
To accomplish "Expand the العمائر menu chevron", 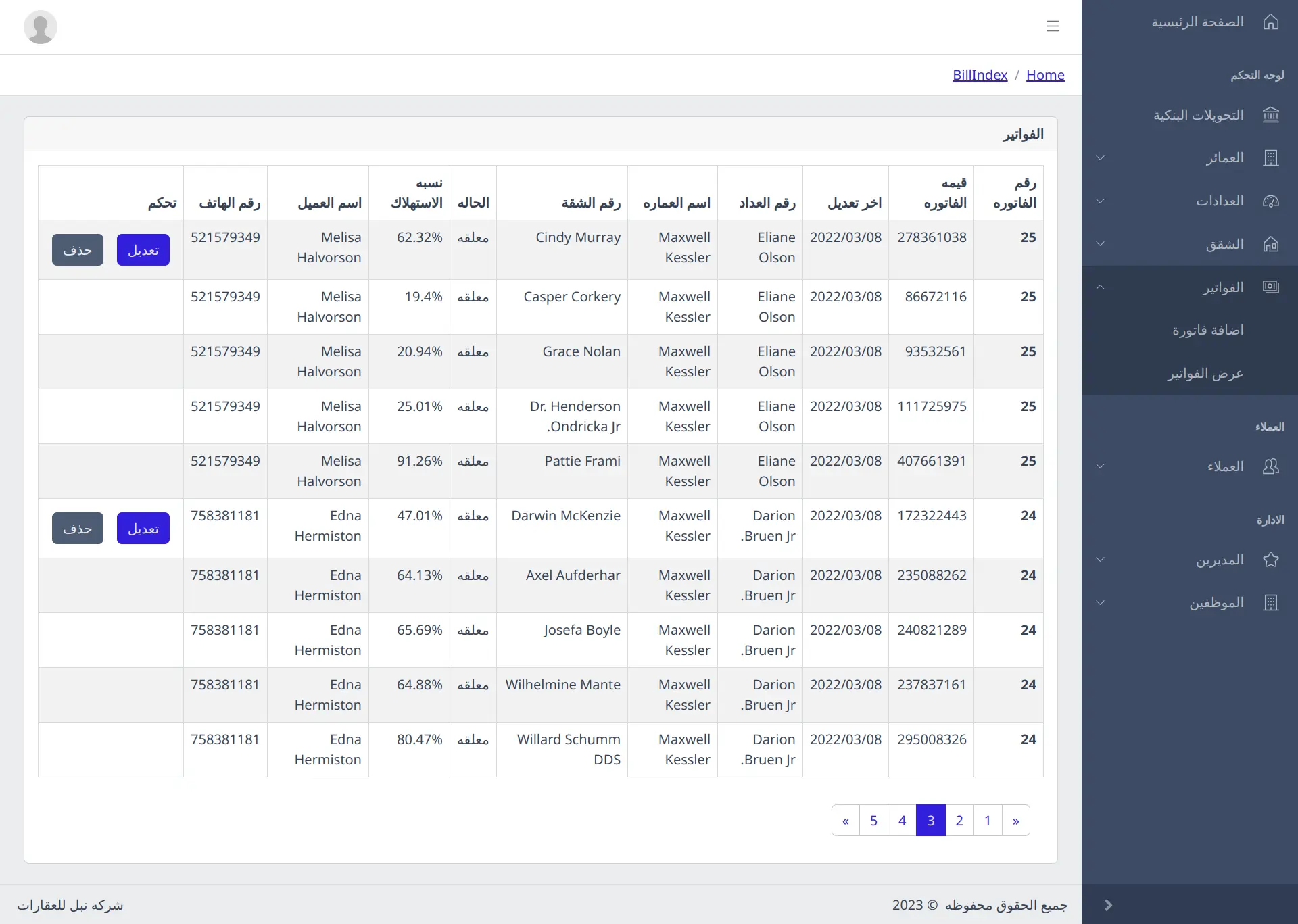I will (x=1100, y=157).
